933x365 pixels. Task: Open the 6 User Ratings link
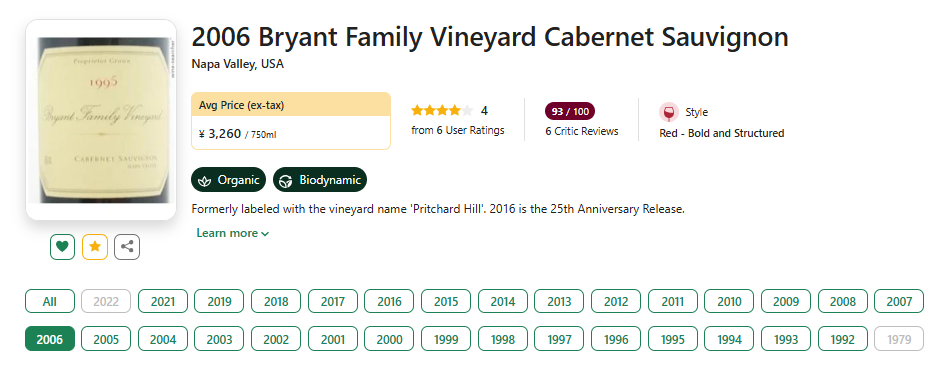point(458,130)
